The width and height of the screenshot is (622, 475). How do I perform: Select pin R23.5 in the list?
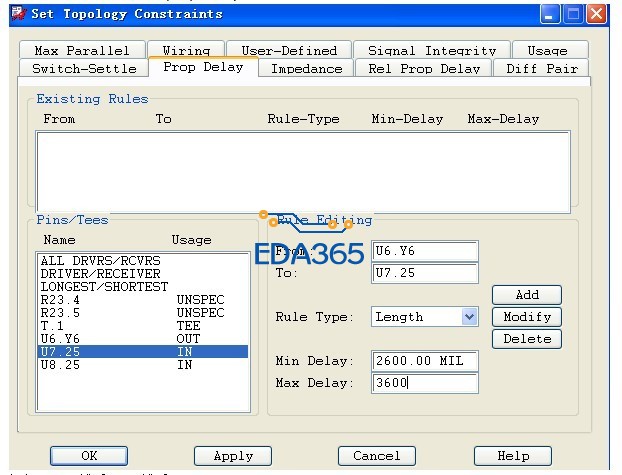tap(143, 313)
